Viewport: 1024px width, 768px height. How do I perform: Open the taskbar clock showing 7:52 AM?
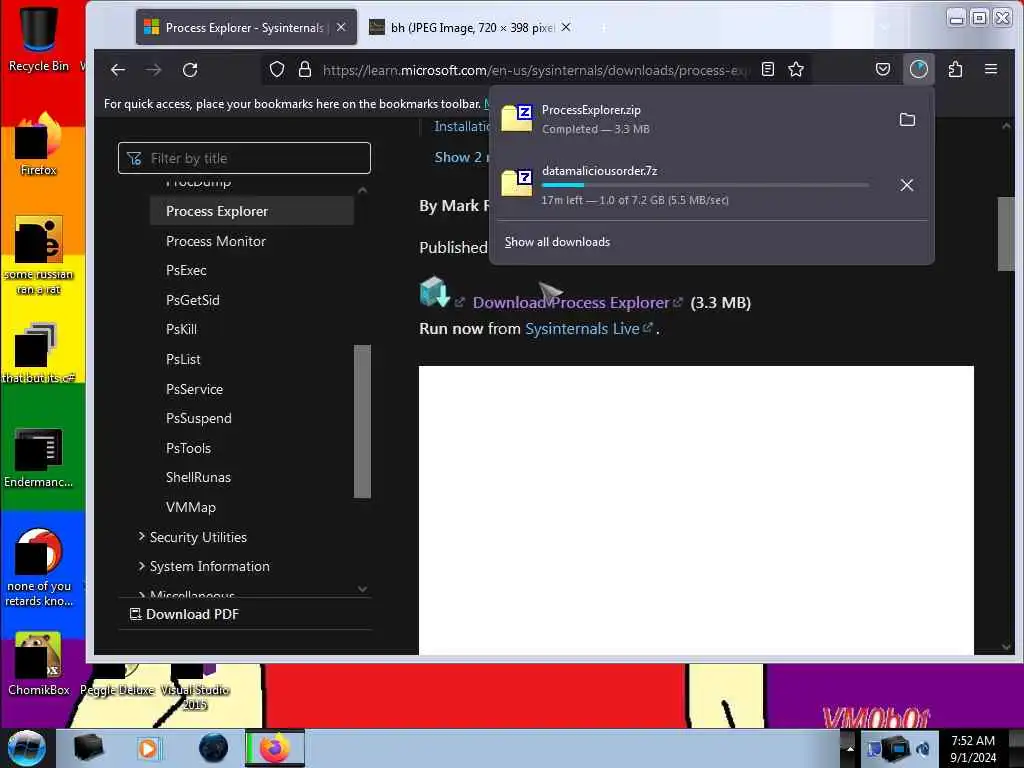(x=973, y=748)
